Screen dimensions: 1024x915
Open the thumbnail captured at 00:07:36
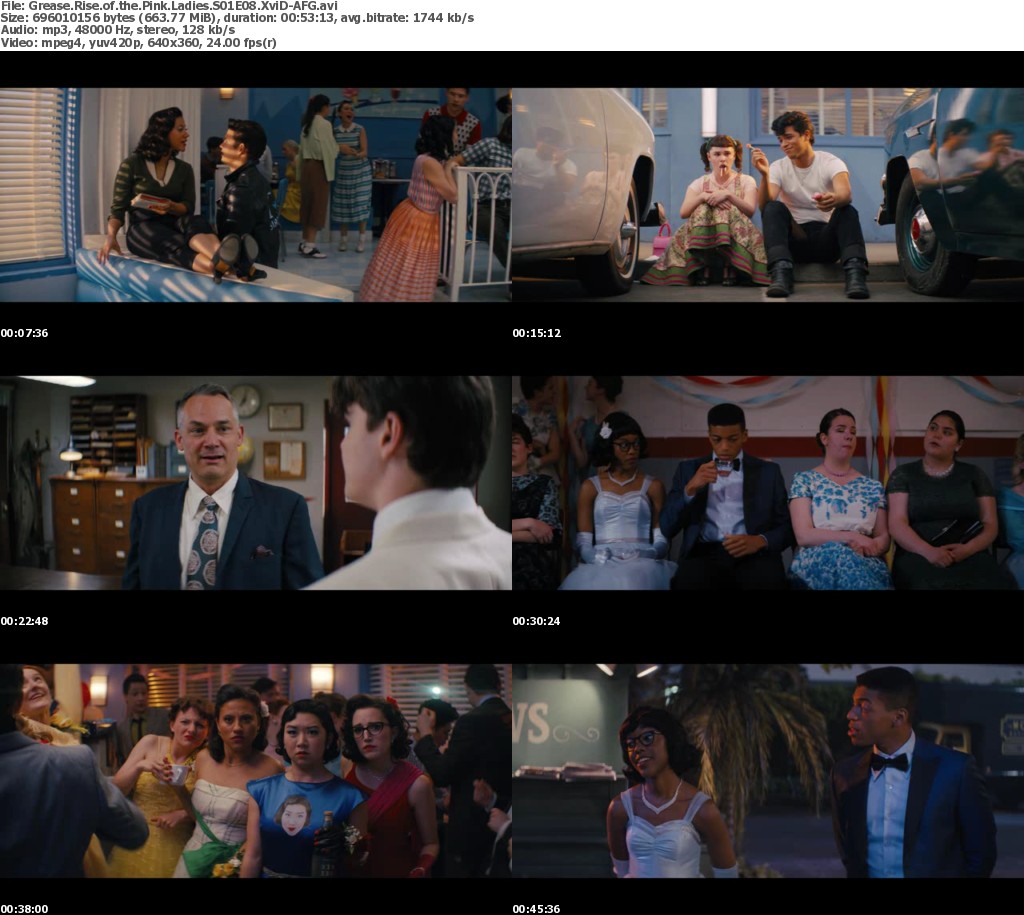255,194
